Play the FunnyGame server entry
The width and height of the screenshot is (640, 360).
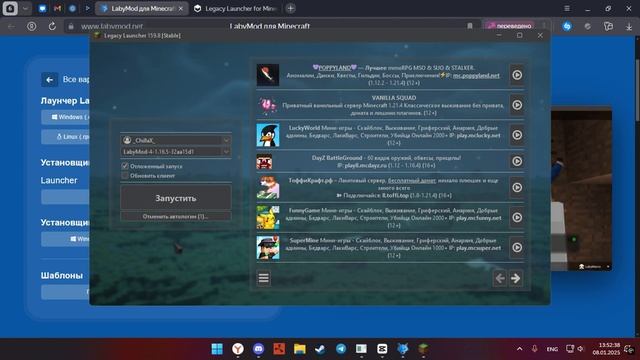tap(517, 218)
